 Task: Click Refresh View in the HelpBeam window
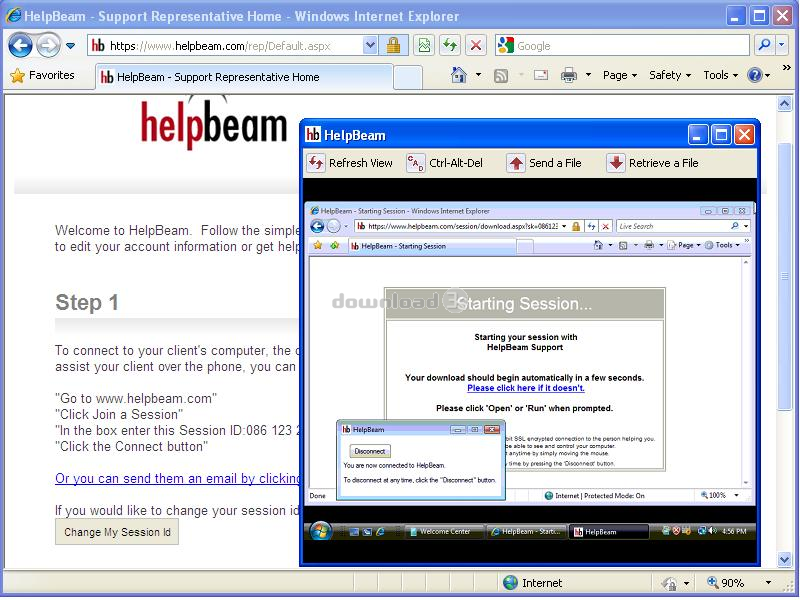(x=351, y=163)
